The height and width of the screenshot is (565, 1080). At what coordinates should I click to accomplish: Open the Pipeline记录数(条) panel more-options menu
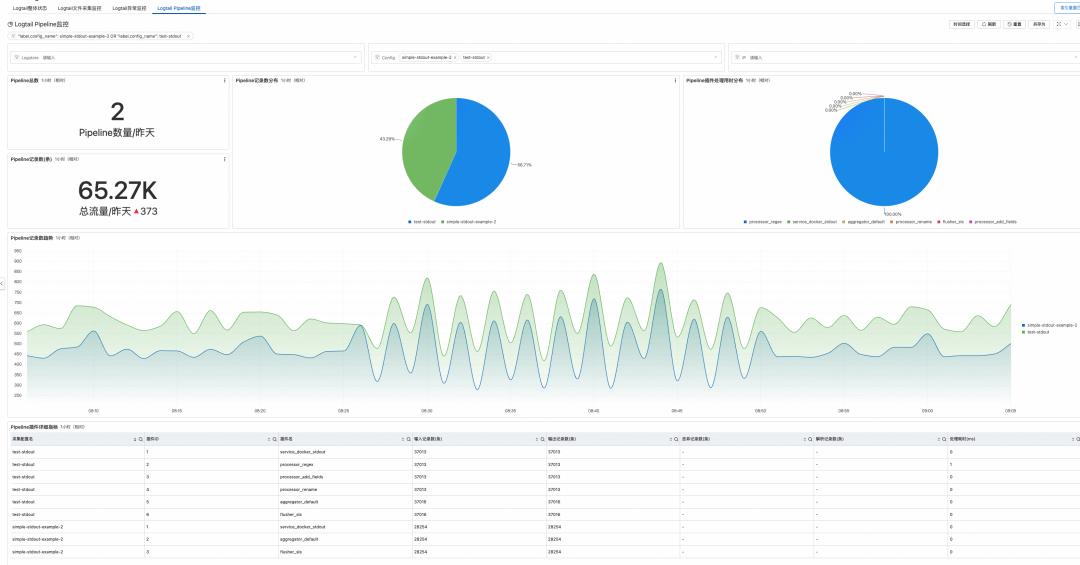[225, 159]
